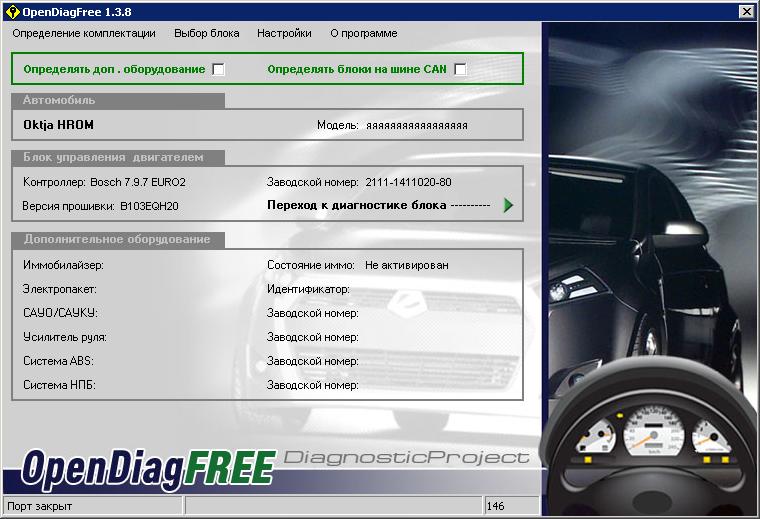
Task: Close the OpenDiagFree window
Action: (746, 12)
